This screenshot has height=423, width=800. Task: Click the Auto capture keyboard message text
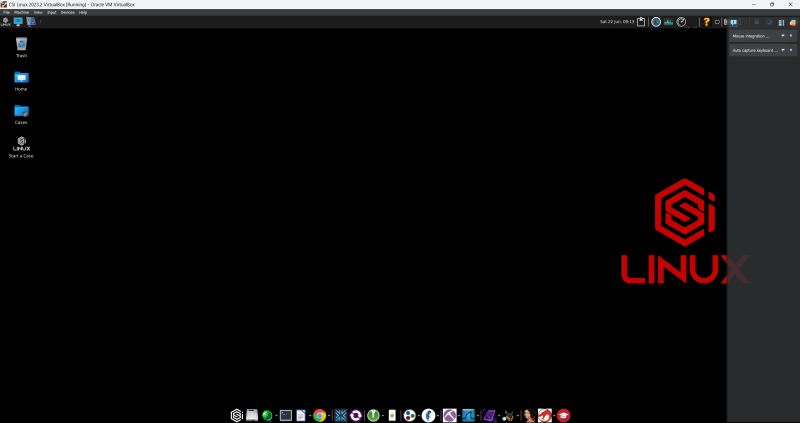point(755,51)
